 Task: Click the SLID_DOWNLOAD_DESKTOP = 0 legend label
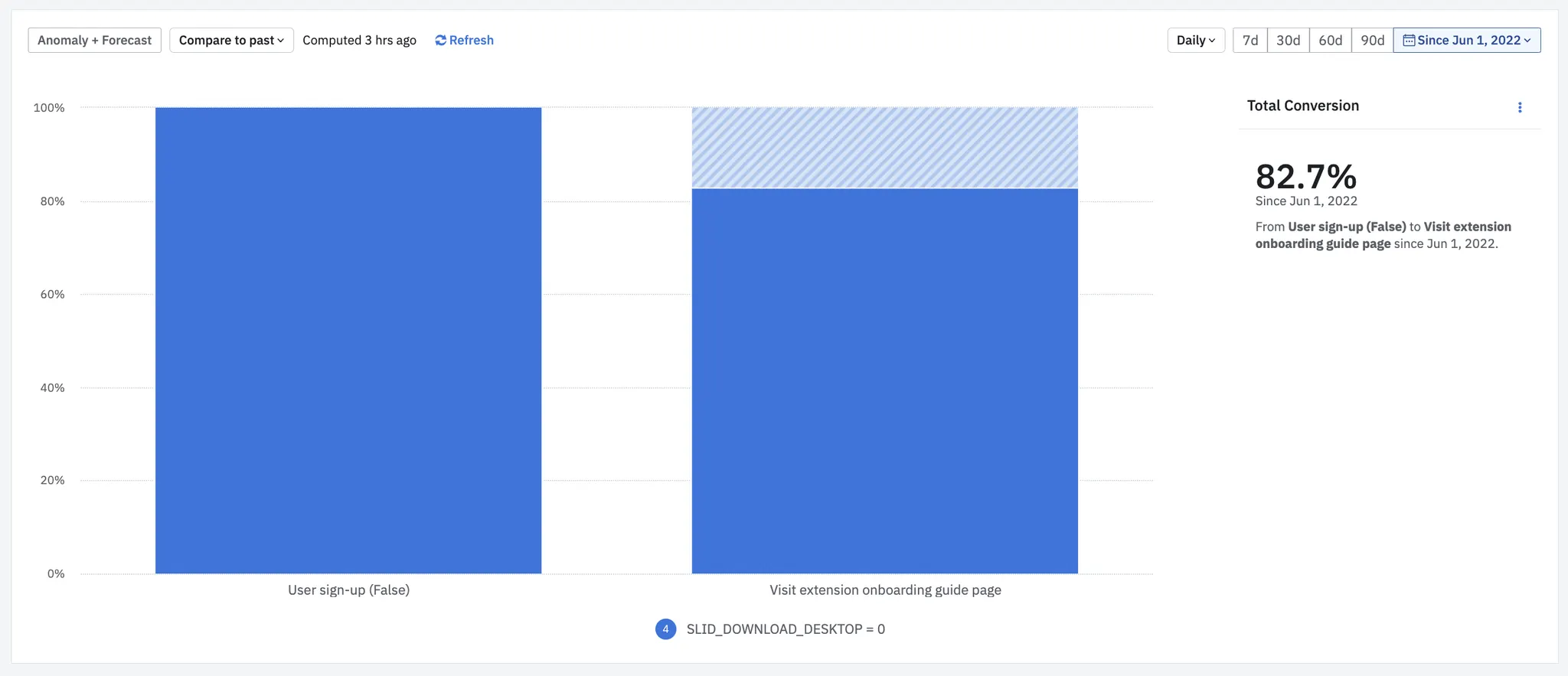[x=786, y=629]
